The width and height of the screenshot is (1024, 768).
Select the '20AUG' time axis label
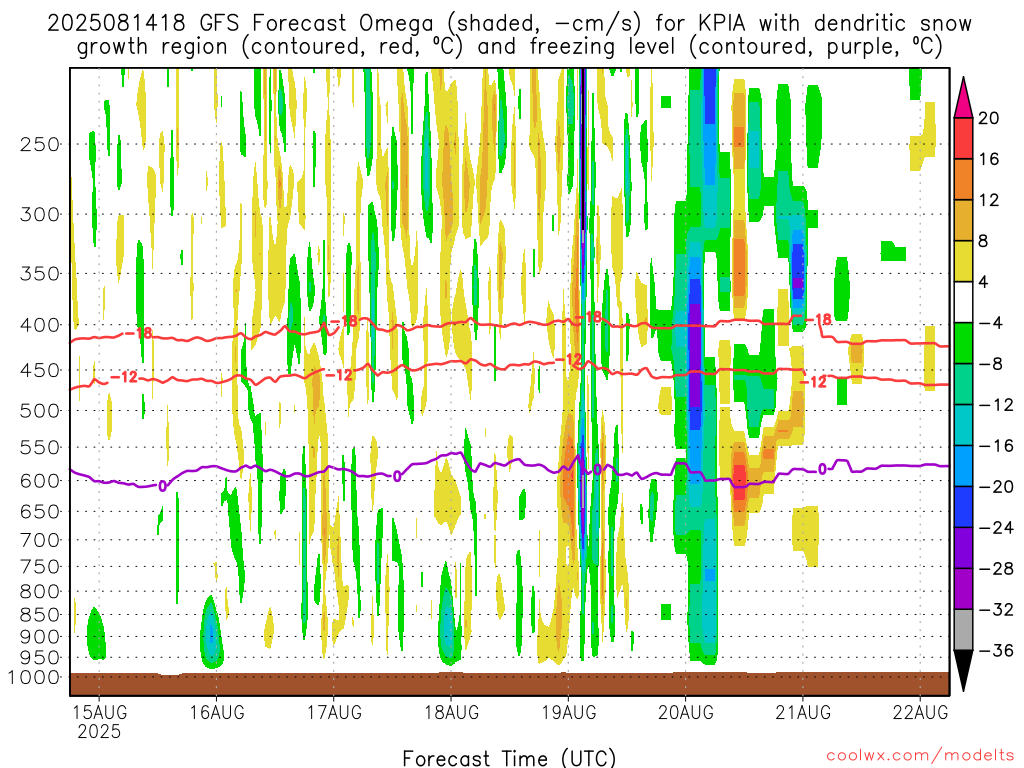coord(686,712)
